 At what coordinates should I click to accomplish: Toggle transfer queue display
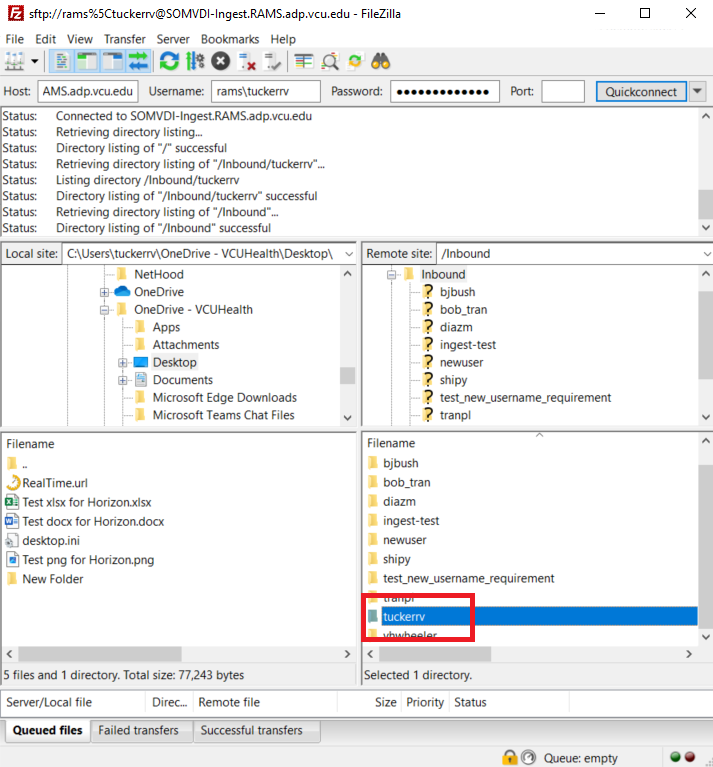pyautogui.click(x=138, y=62)
